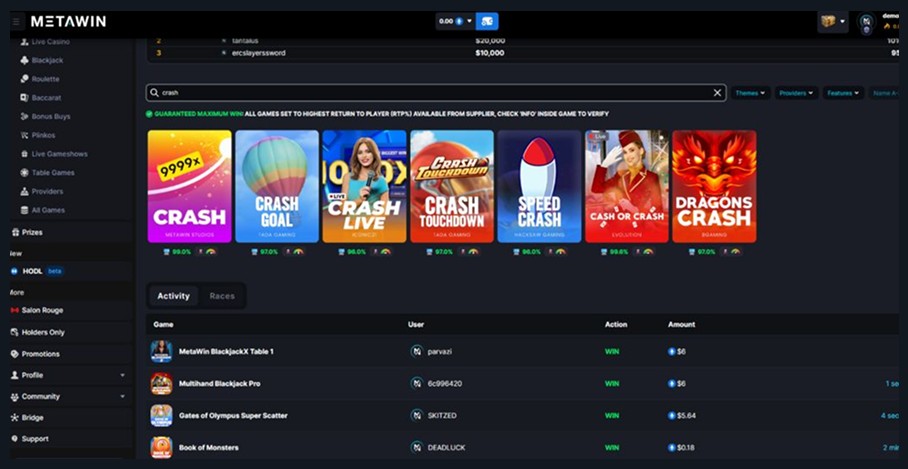Expand the Themes filter dropdown
Viewport: 908px width, 469px height.
pos(750,93)
